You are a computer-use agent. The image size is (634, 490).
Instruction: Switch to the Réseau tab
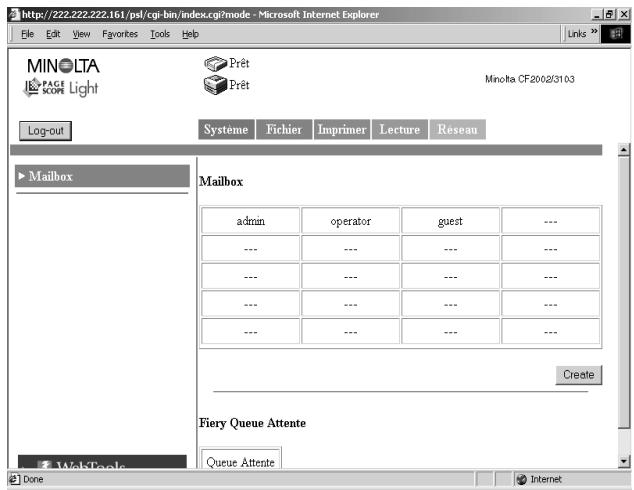pyautogui.click(x=457, y=129)
